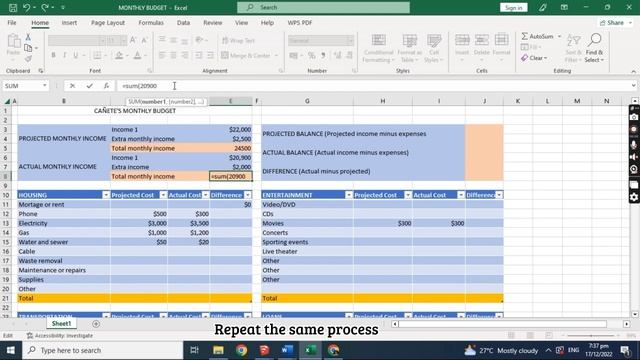Click the Paste clipboard icon
This screenshot has width=640, height=360.
(13, 41)
